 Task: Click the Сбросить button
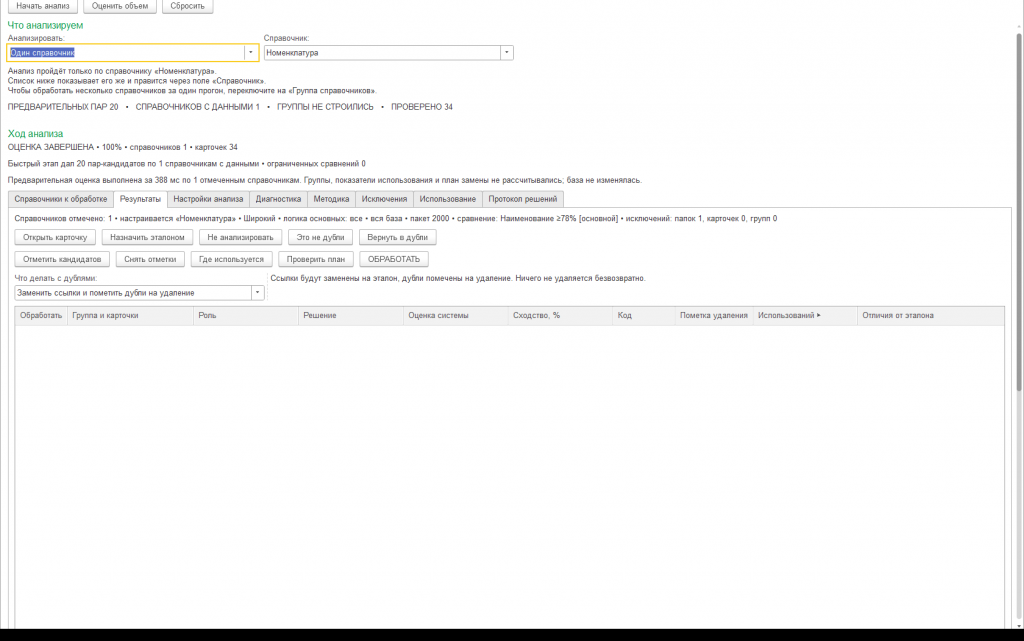[x=187, y=6]
